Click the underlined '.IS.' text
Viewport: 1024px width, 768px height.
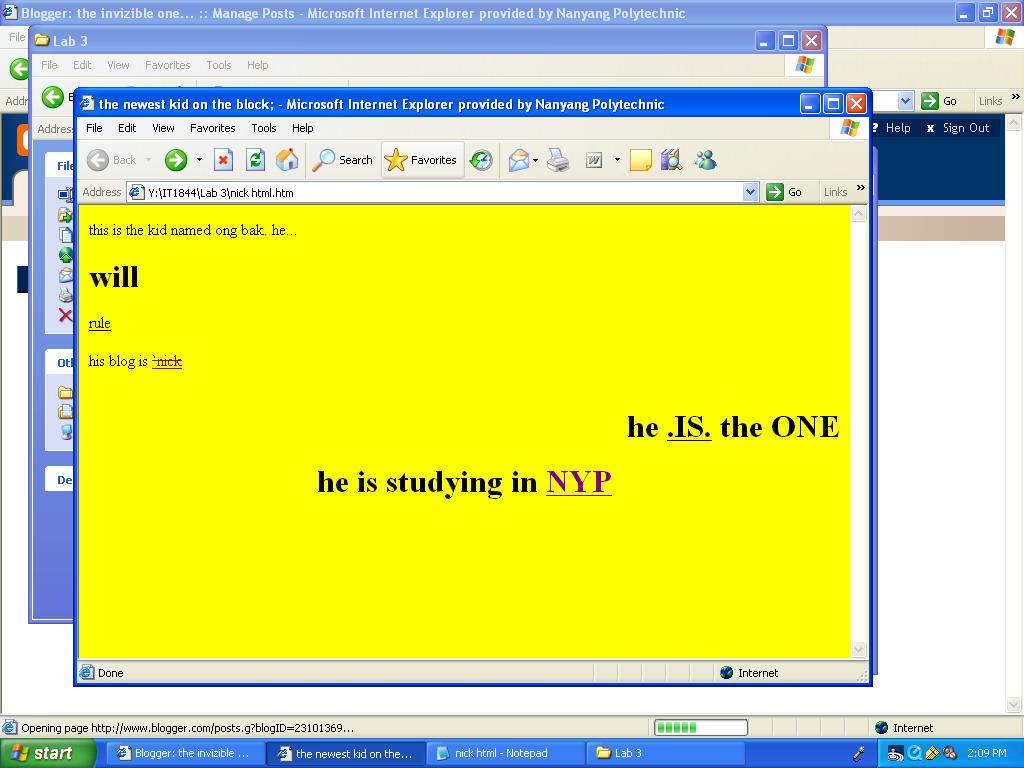689,427
